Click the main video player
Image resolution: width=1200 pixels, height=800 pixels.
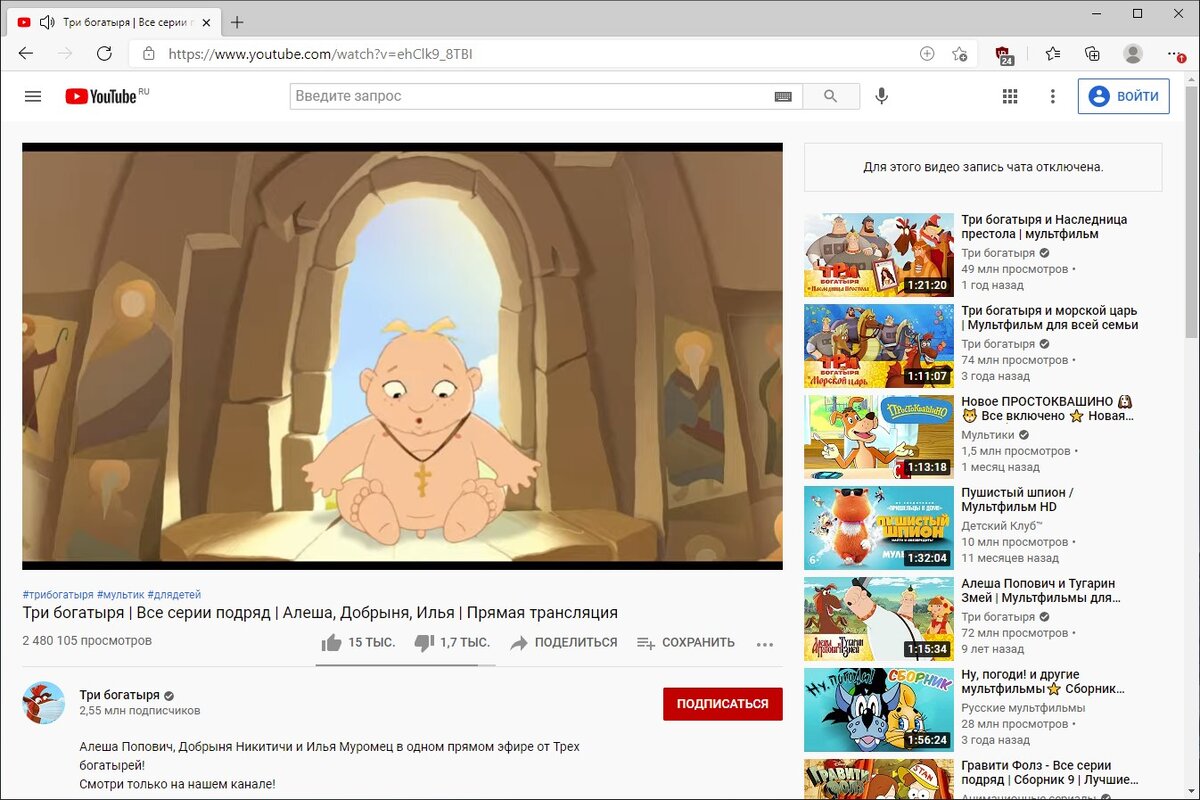click(x=402, y=356)
